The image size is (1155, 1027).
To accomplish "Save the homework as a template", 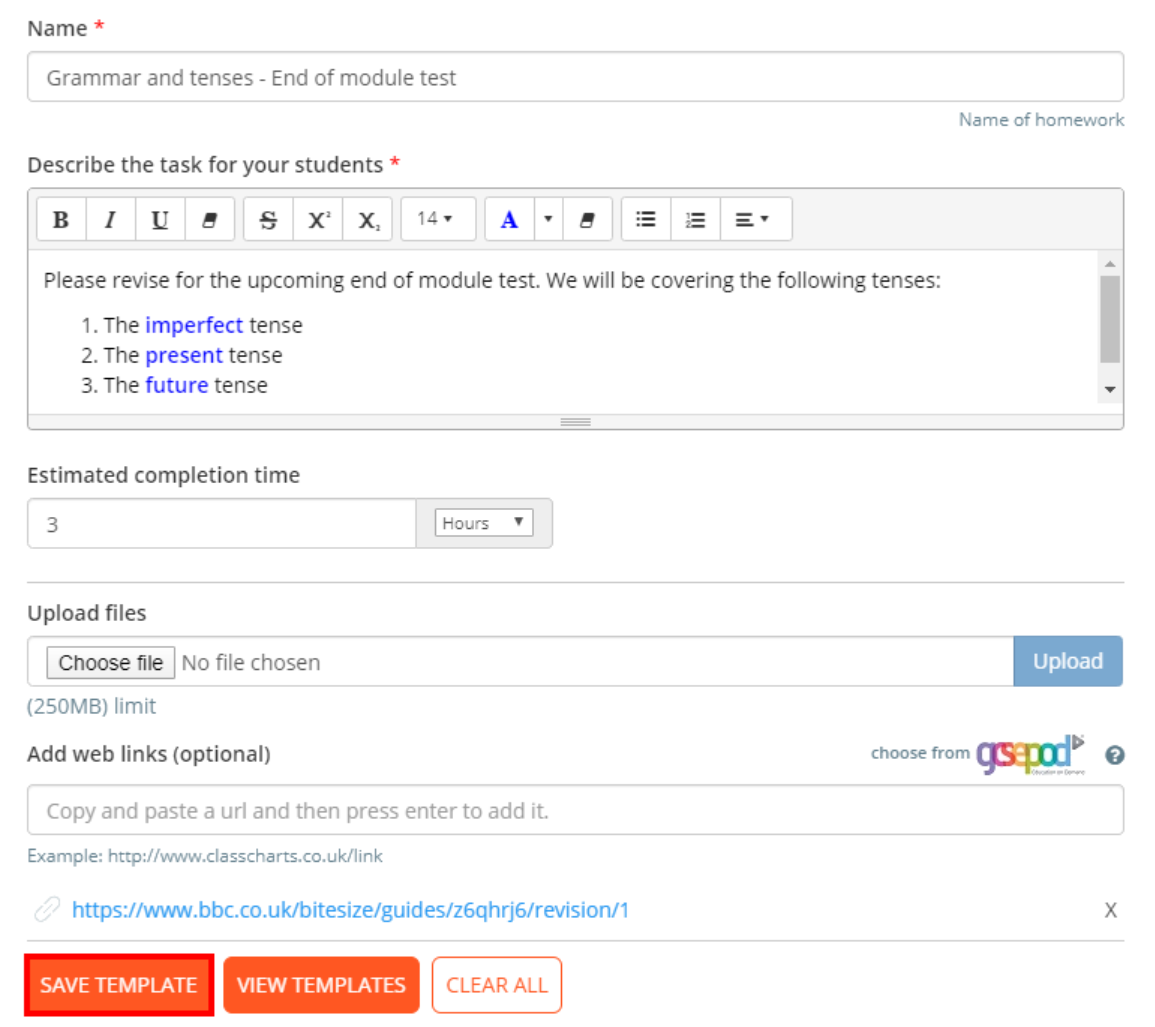I will point(118,985).
